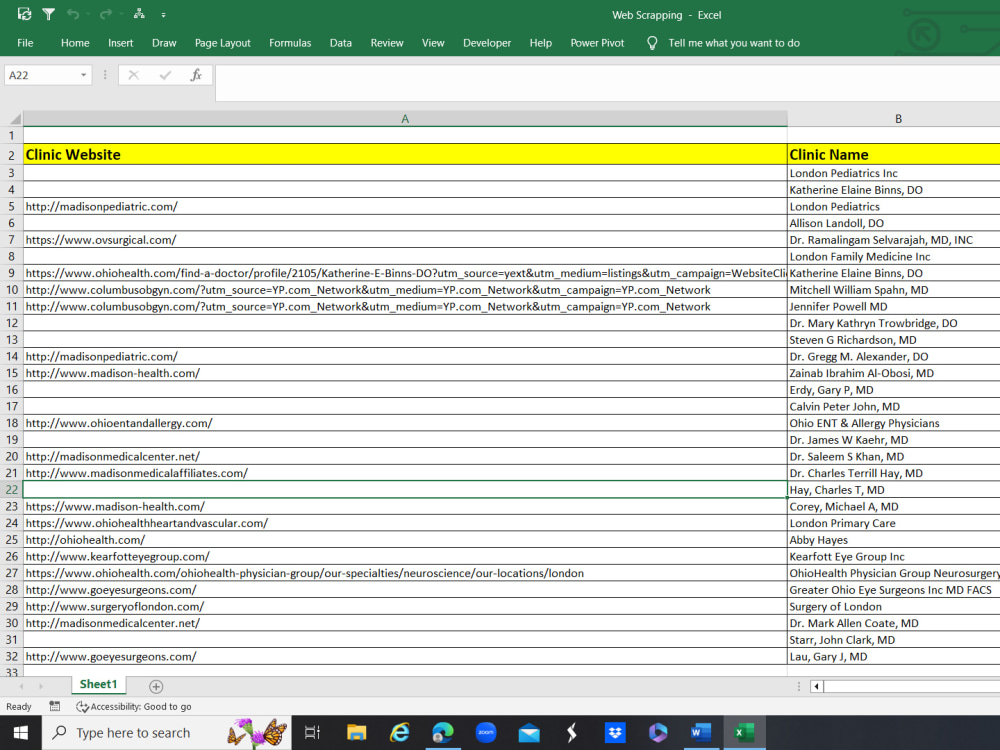
Task: Open the Help tab
Action: click(x=541, y=43)
